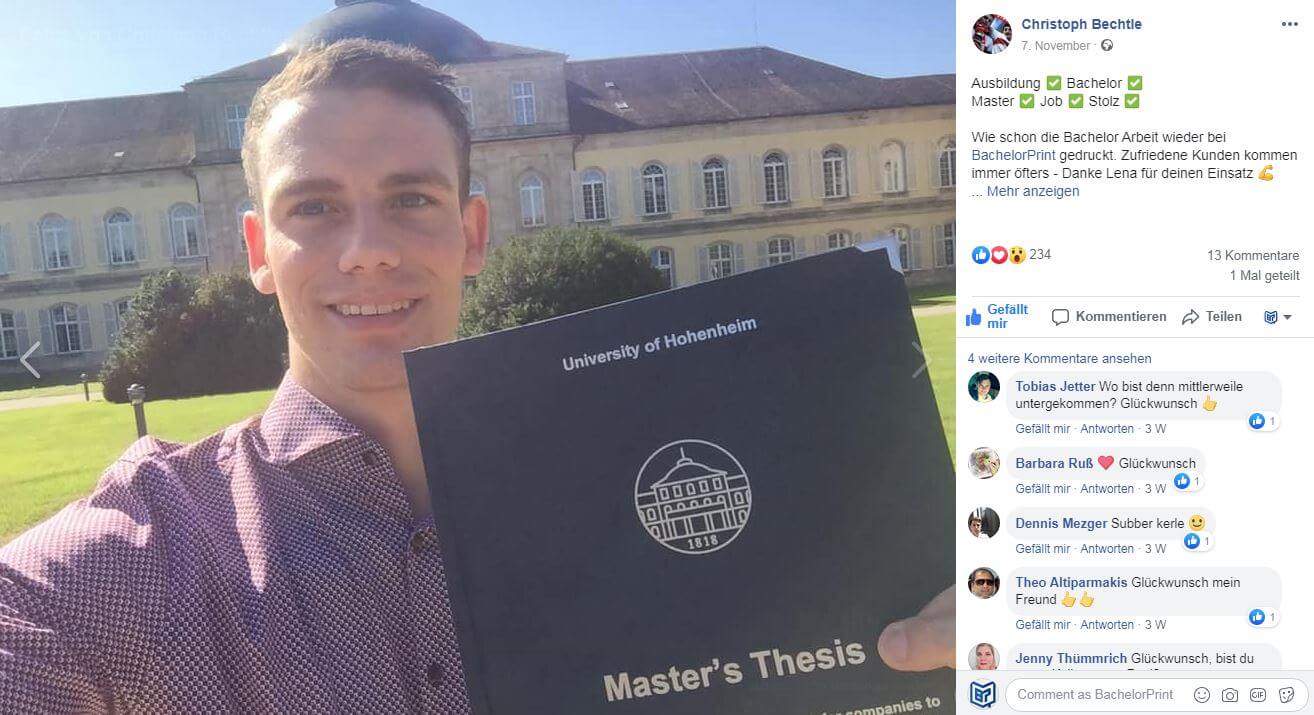This screenshot has width=1314, height=715.
Task: Open Christoph Bechtle's profile picture
Action: (991, 34)
